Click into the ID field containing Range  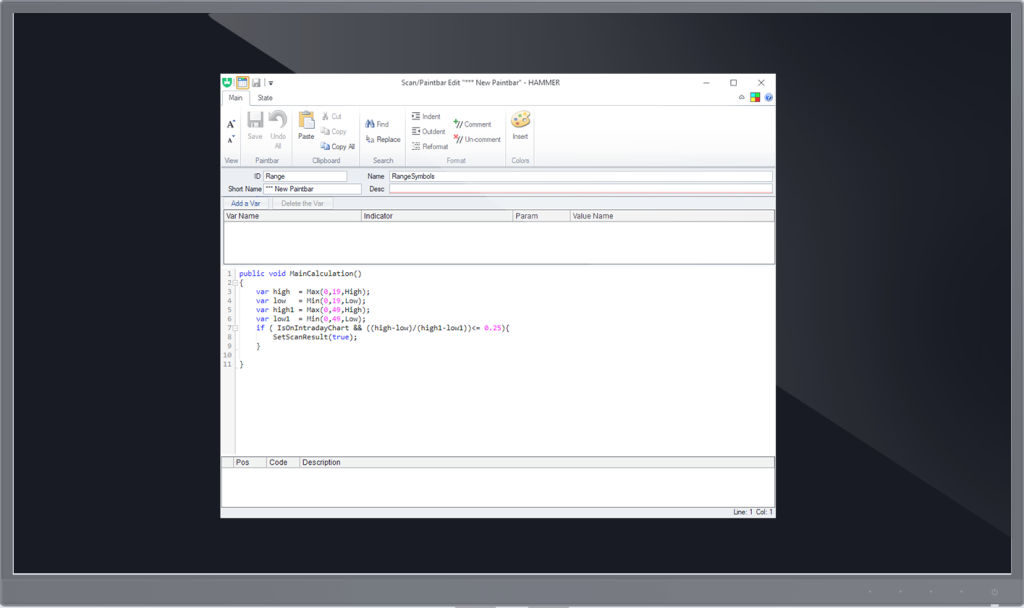click(x=305, y=176)
